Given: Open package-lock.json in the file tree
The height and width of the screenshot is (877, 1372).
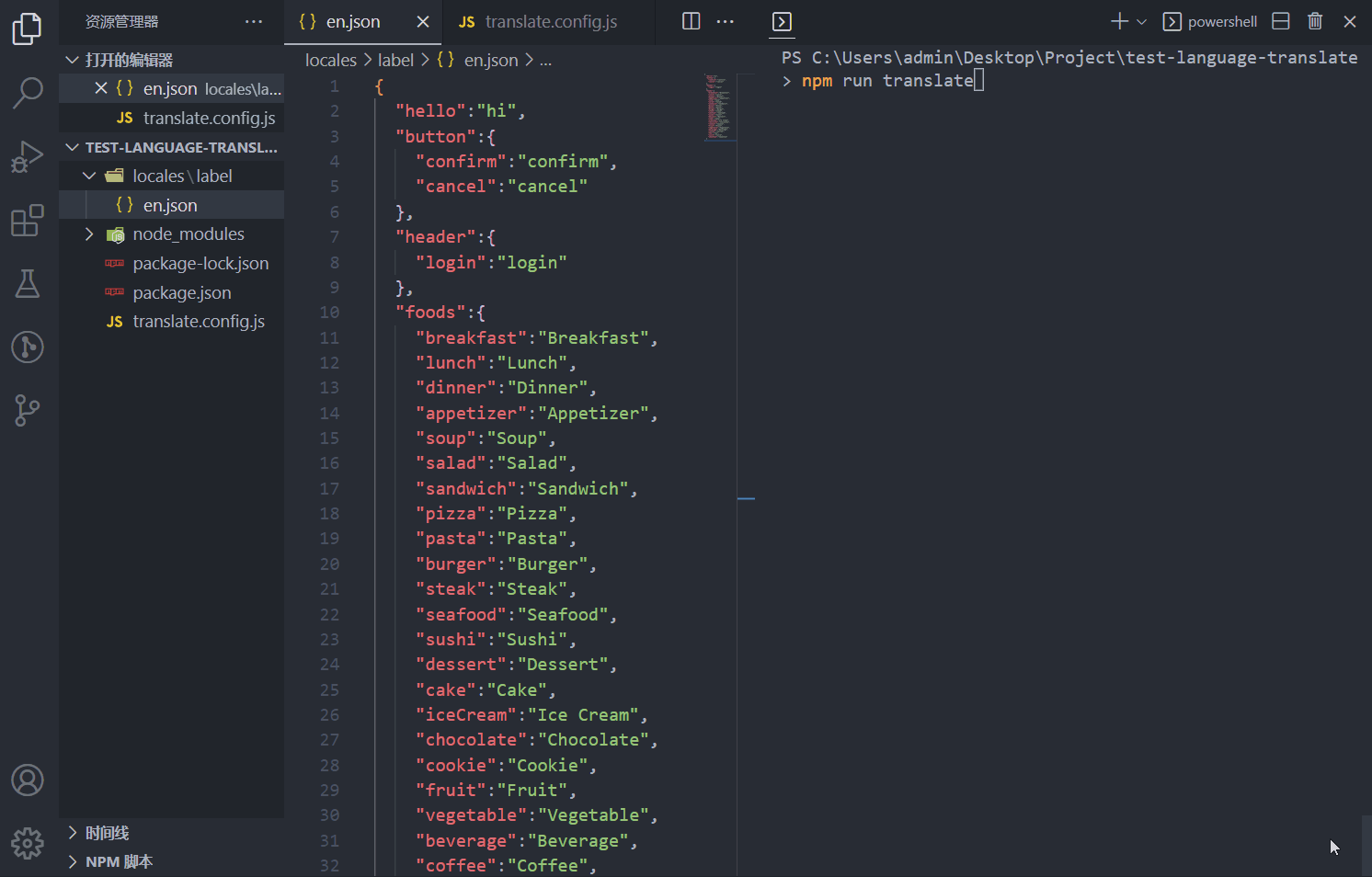Looking at the screenshot, I should coord(171,264).
